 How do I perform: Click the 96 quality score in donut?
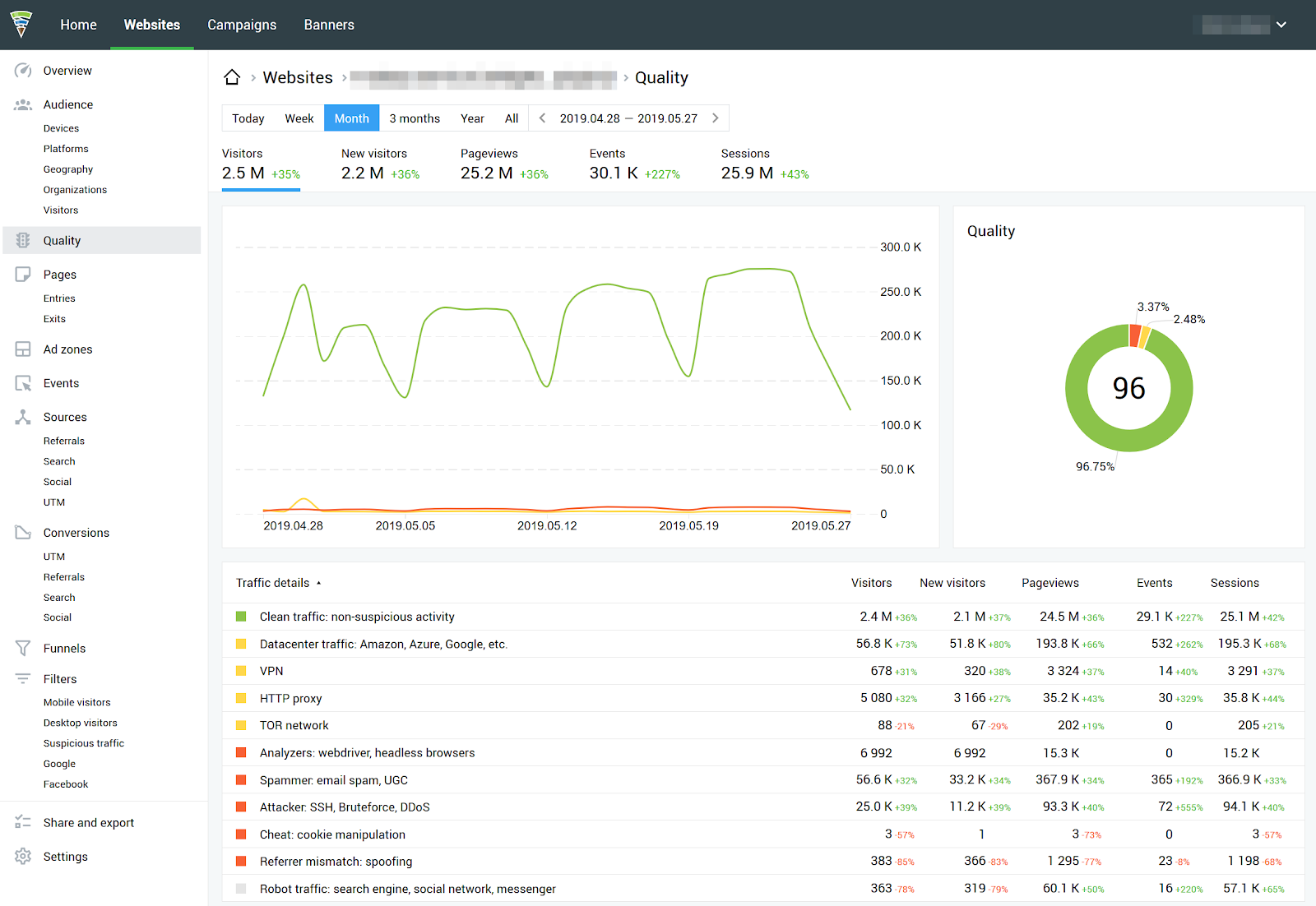(x=1128, y=388)
